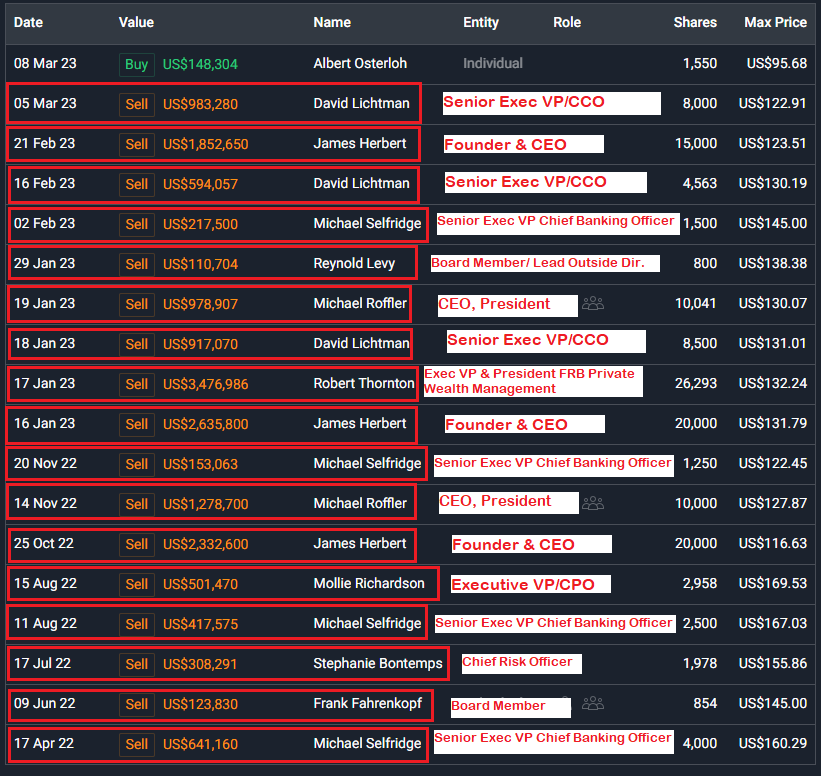This screenshot has height=776, width=821.
Task: Click the value US$2,635,800
Action: pyautogui.click(x=206, y=424)
